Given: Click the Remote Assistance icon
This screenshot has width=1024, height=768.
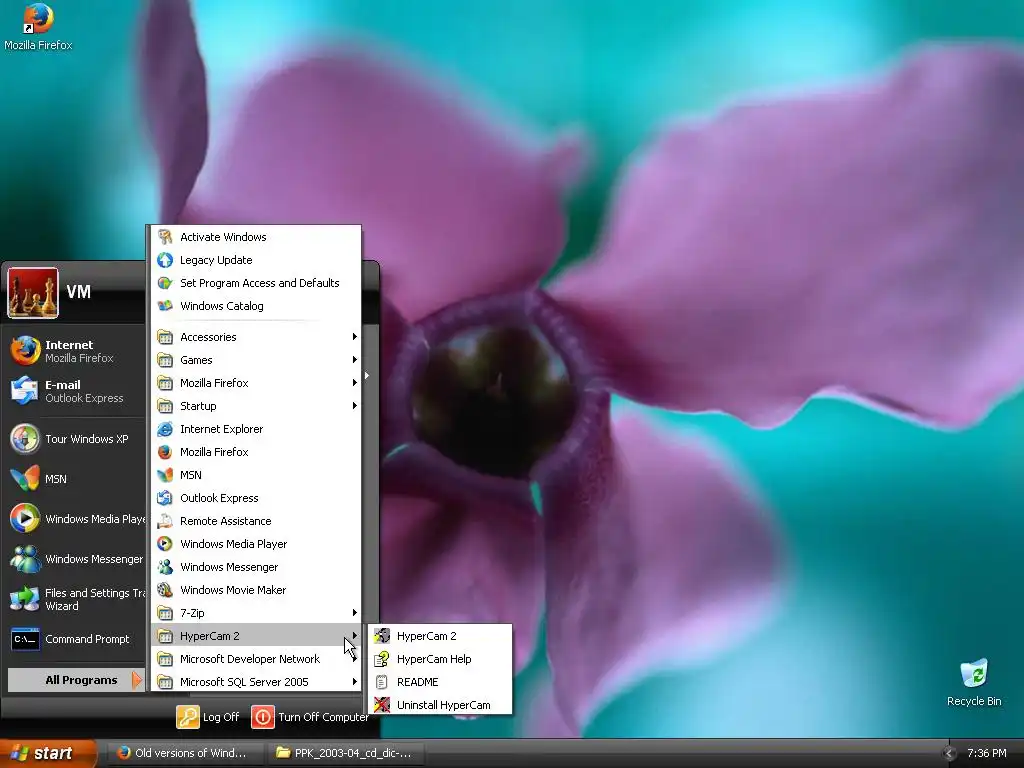Looking at the screenshot, I should (x=165, y=521).
